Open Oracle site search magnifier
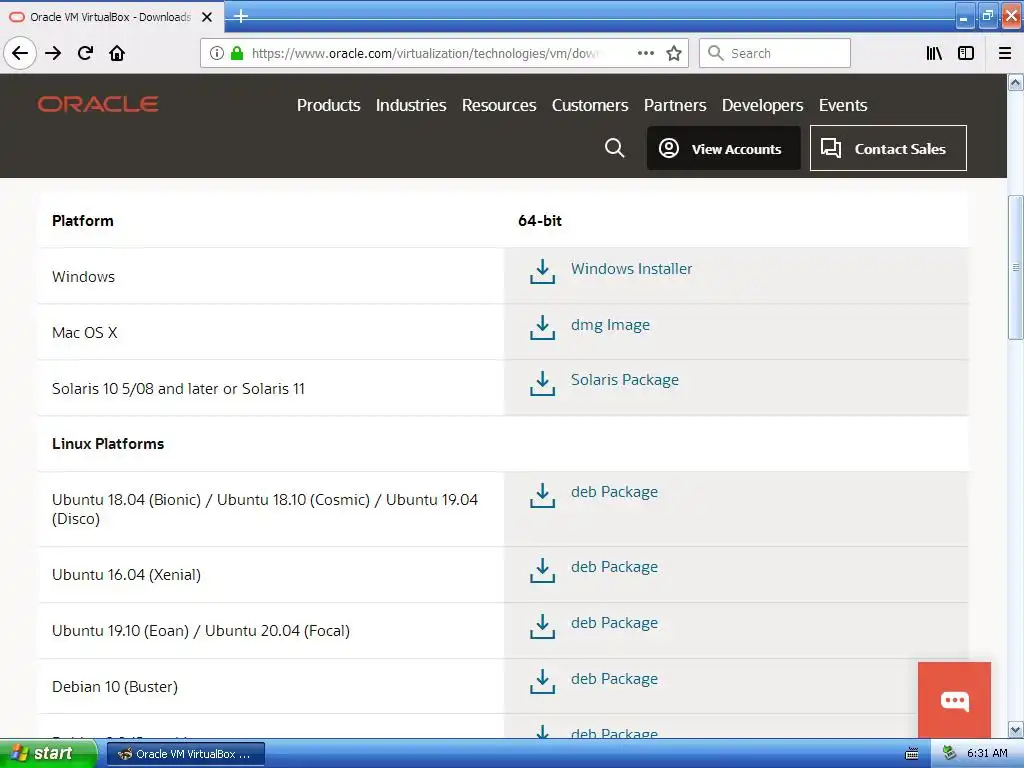This screenshot has width=1024, height=768. click(x=615, y=148)
